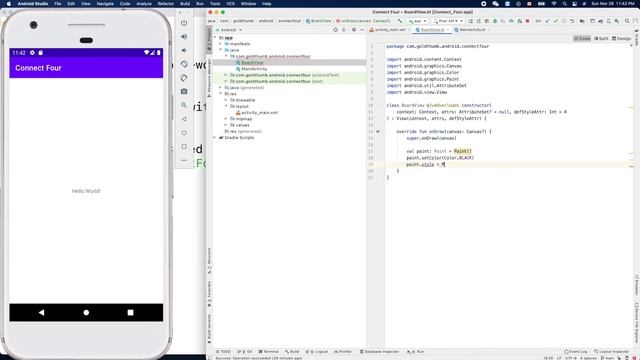
Task: Click the emulator sidebar overview square icon
Action: (x=184, y=147)
